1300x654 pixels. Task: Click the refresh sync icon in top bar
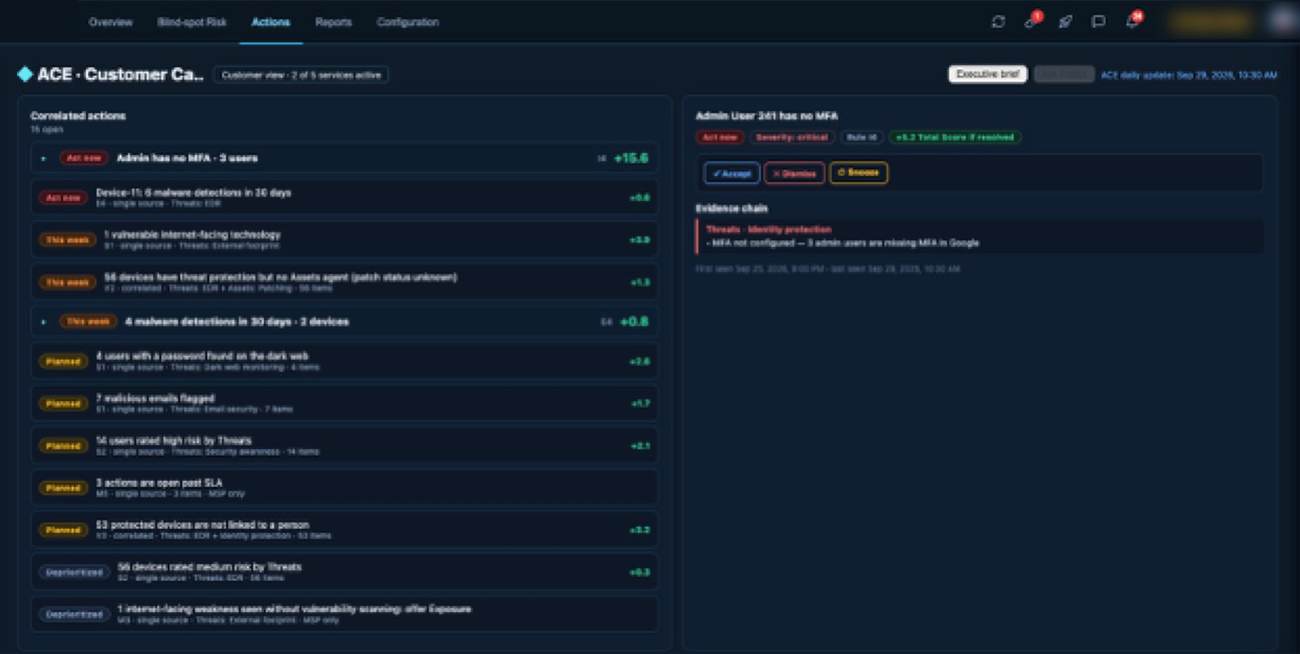coord(998,22)
